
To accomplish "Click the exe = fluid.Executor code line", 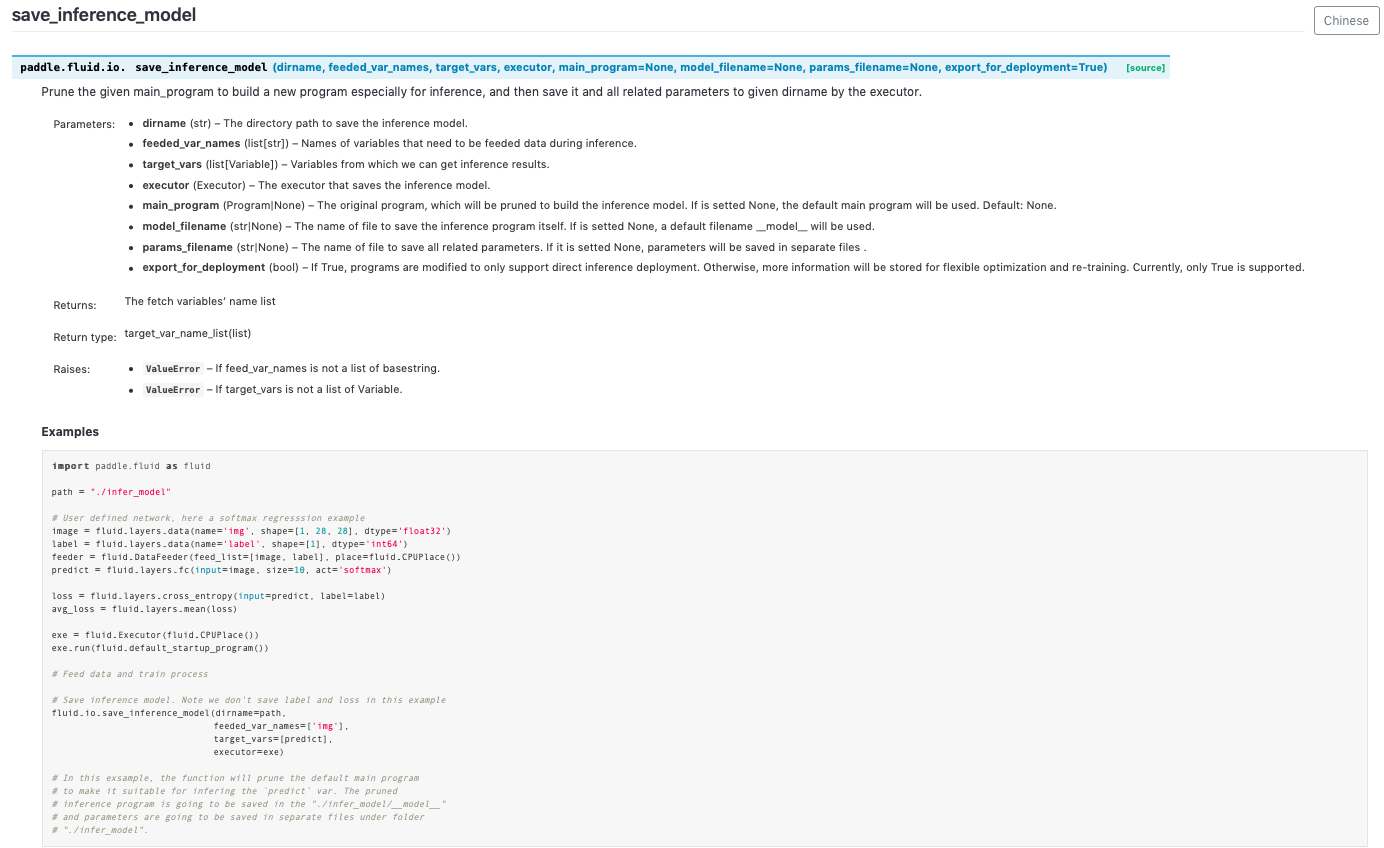I will (x=155, y=635).
